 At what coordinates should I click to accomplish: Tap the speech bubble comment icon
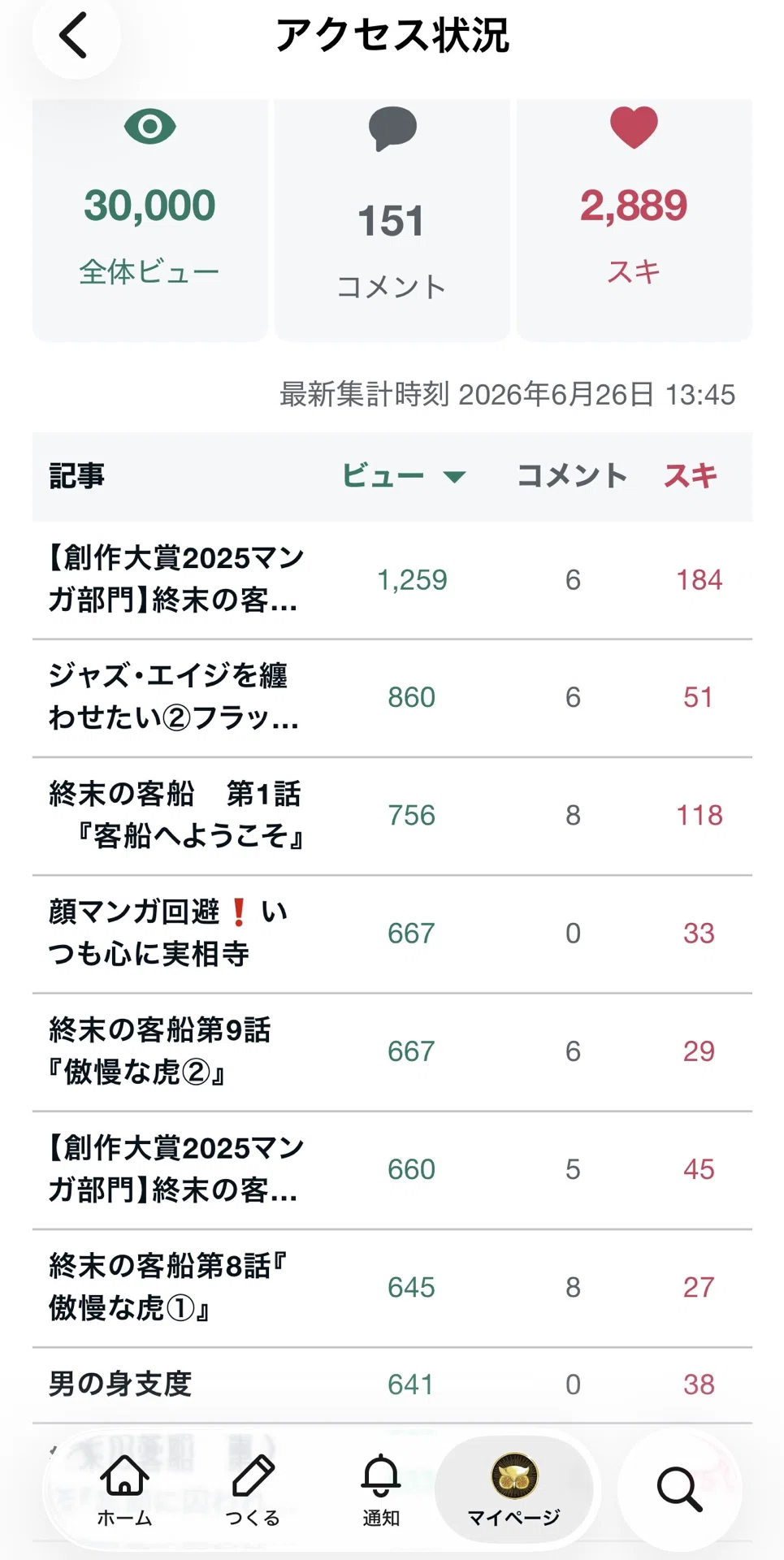coord(392,129)
